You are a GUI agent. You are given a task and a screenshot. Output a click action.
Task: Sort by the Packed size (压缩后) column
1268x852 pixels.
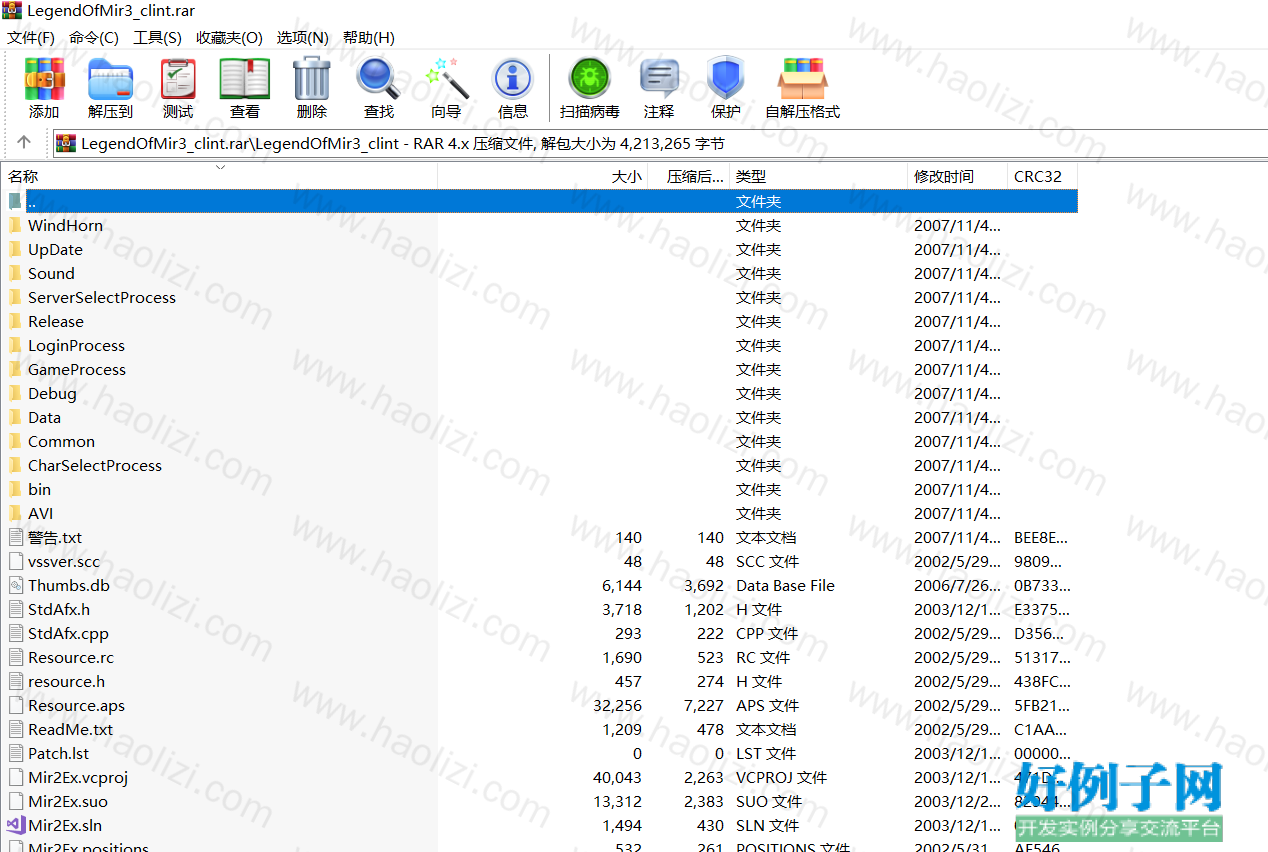click(x=689, y=176)
